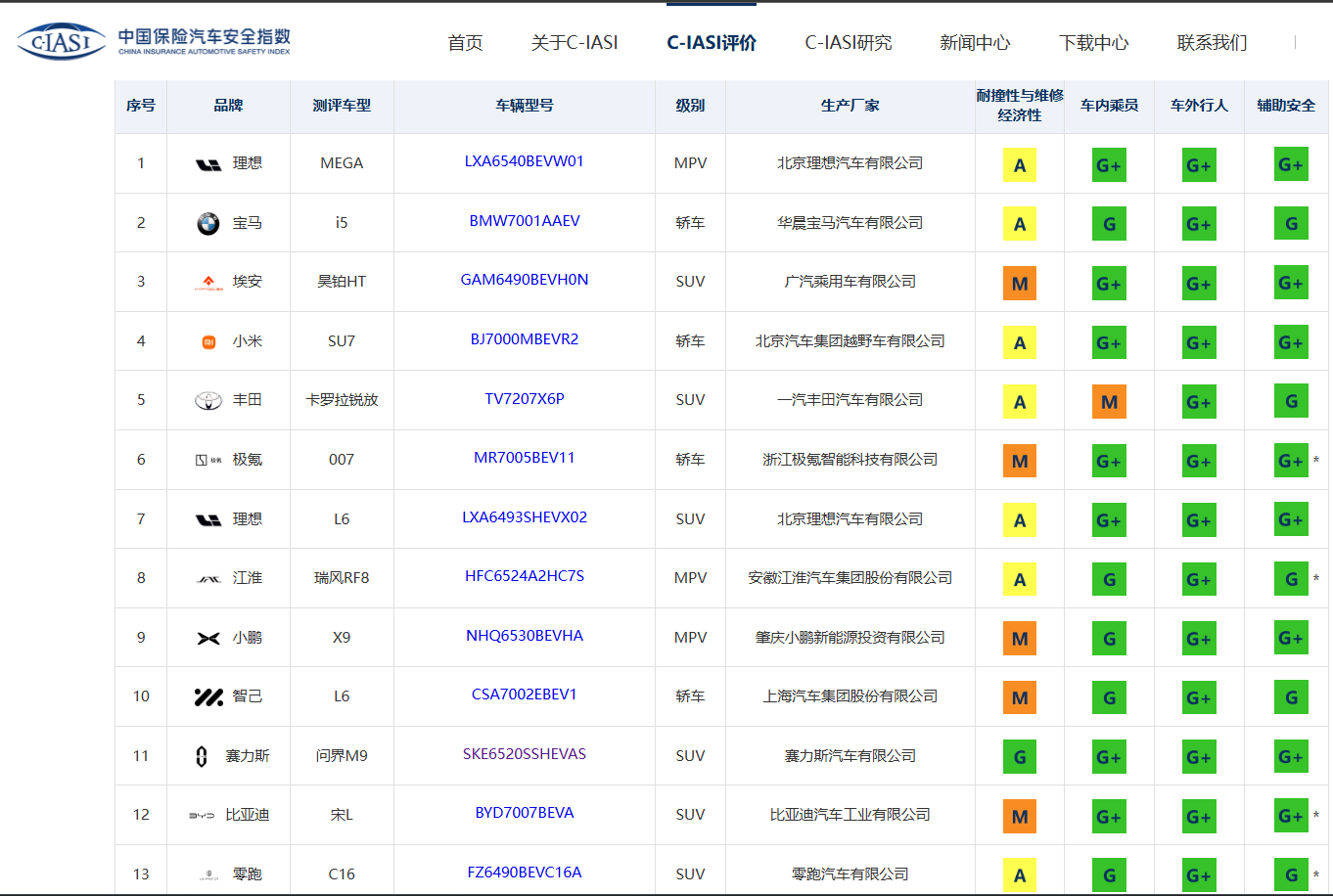Screen dimensions: 1333x896
Task: Click manufacturer 浙江极氪智能科技有限公司
Action: click(850, 460)
